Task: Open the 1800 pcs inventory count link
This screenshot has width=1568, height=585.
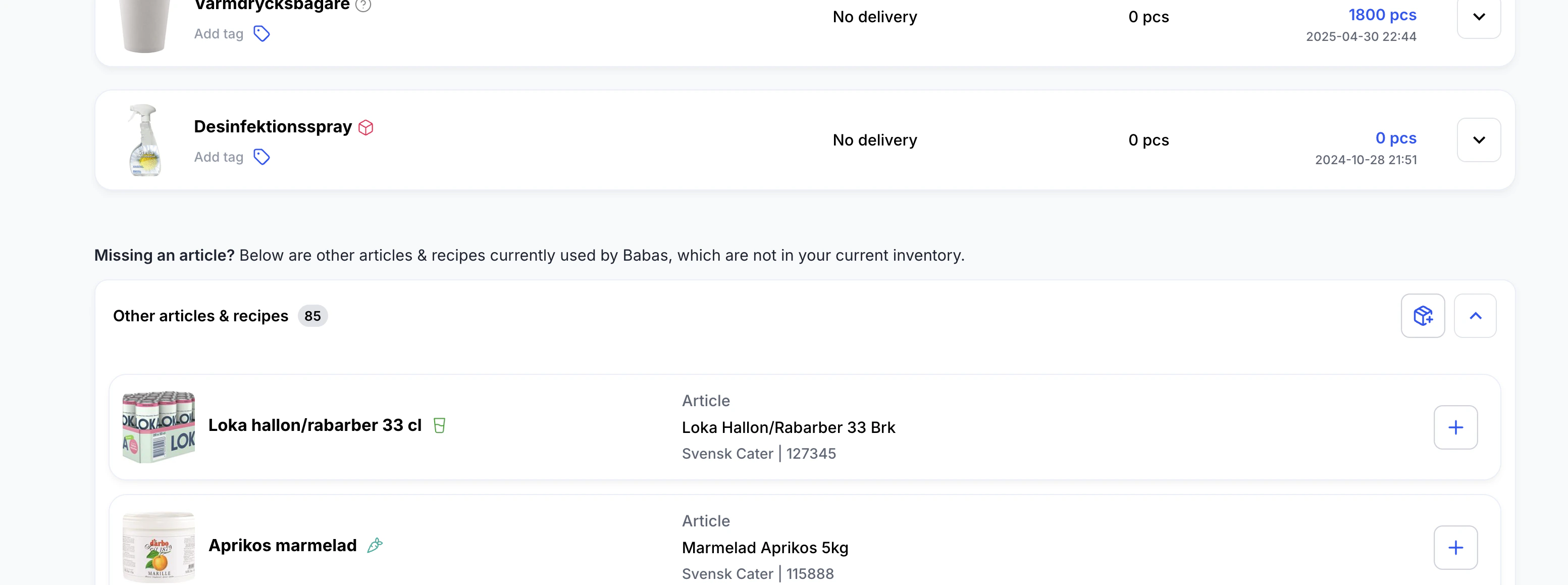Action: (x=1382, y=15)
